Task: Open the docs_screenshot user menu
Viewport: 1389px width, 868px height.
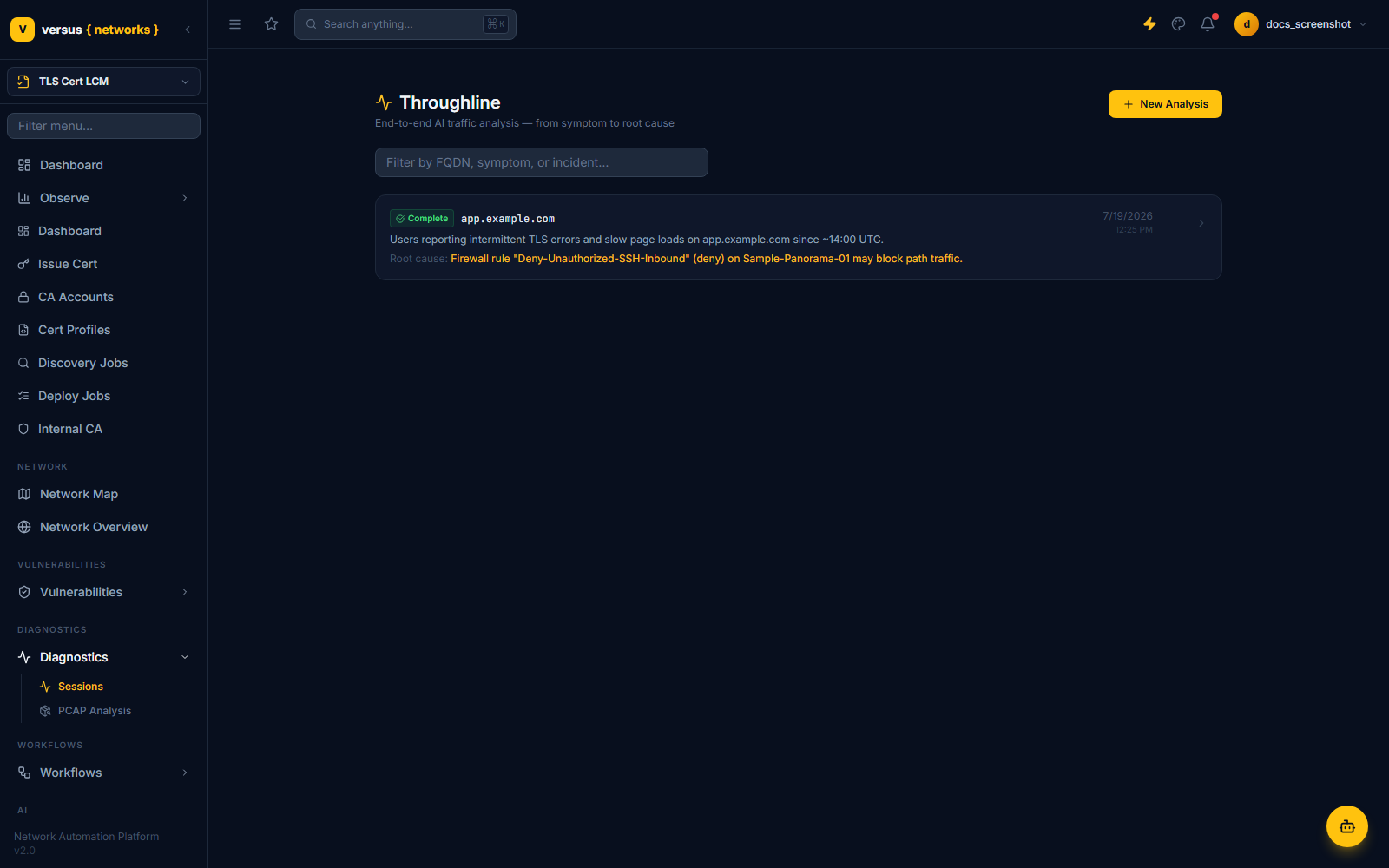Action: click(x=1301, y=24)
